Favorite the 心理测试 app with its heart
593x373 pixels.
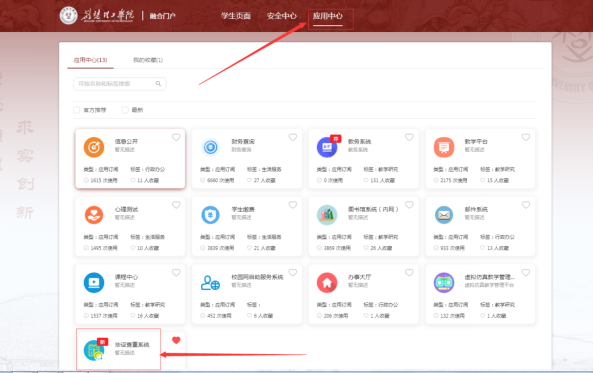176,205
